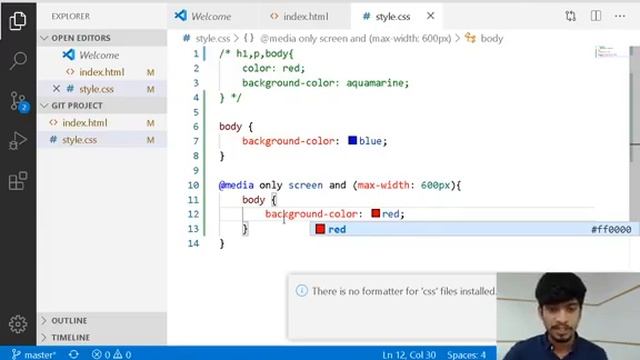The width and height of the screenshot is (640, 360).
Task: Click line number 6 in the gutter
Action: 196,127
